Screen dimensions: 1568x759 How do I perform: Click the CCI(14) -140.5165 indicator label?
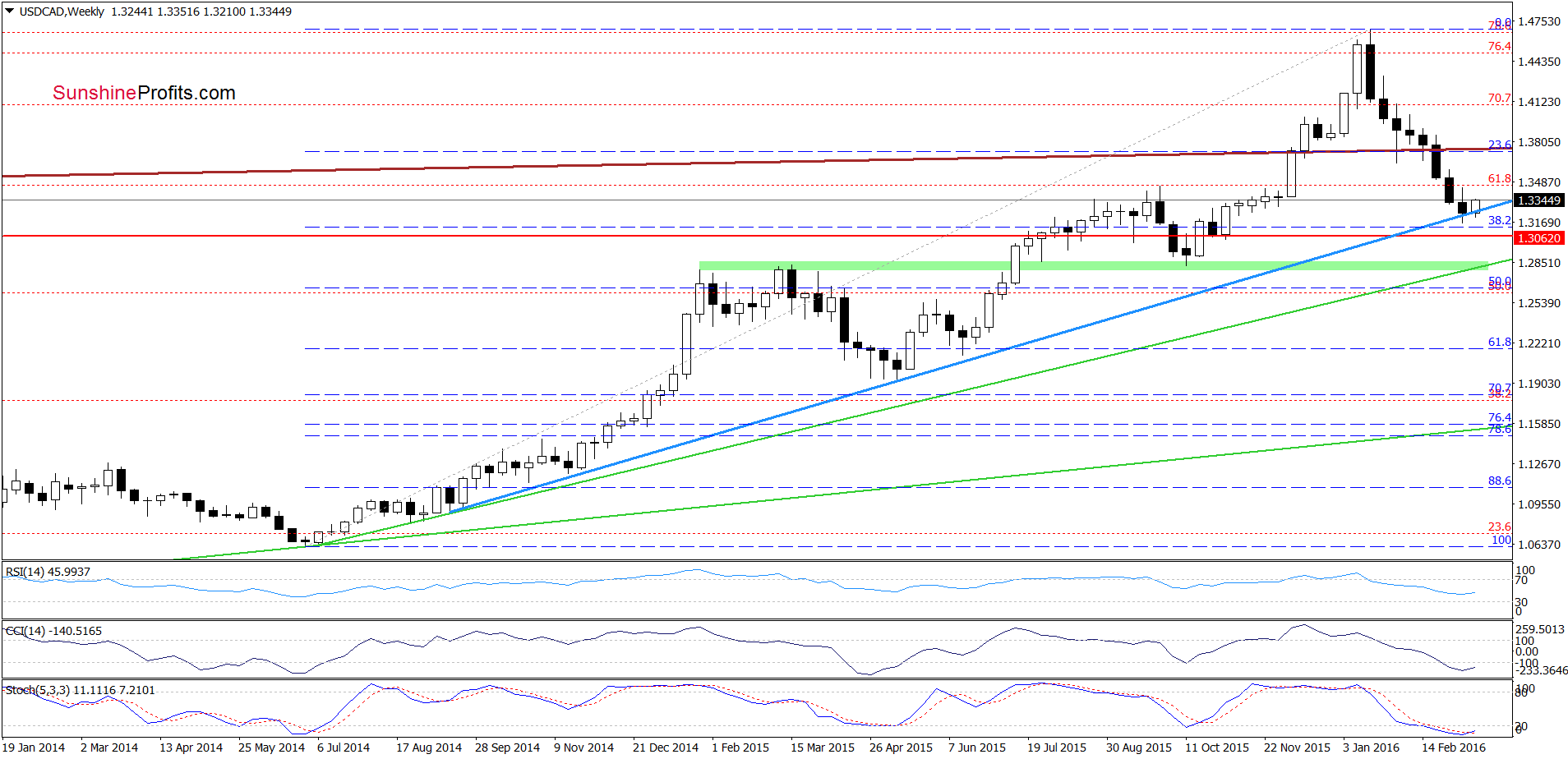point(53,631)
